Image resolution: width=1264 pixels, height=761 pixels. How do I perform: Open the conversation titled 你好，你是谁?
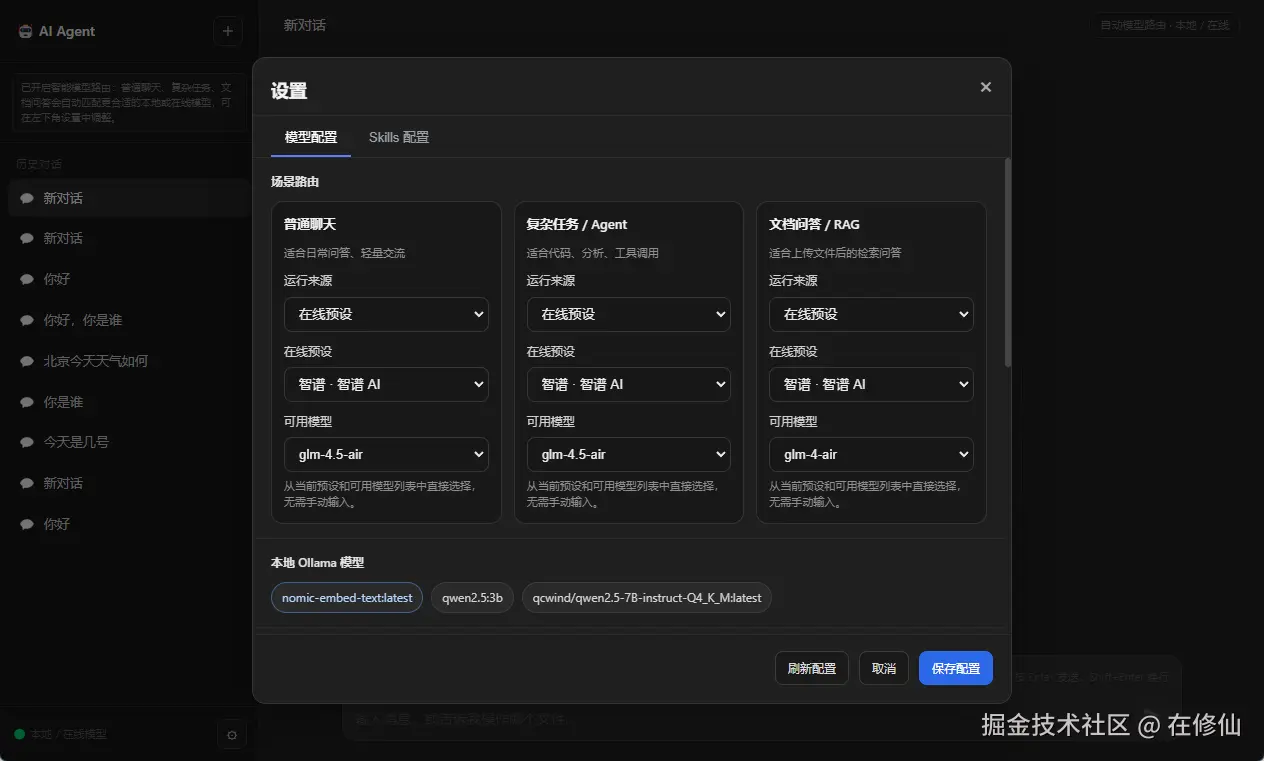(129, 320)
